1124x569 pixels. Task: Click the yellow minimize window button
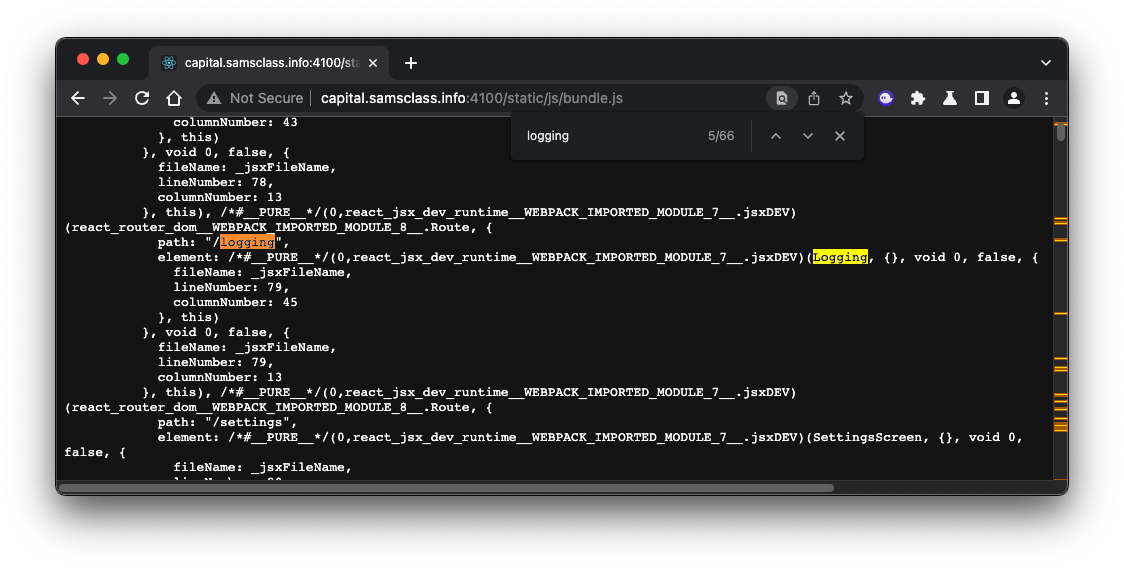pos(103,59)
